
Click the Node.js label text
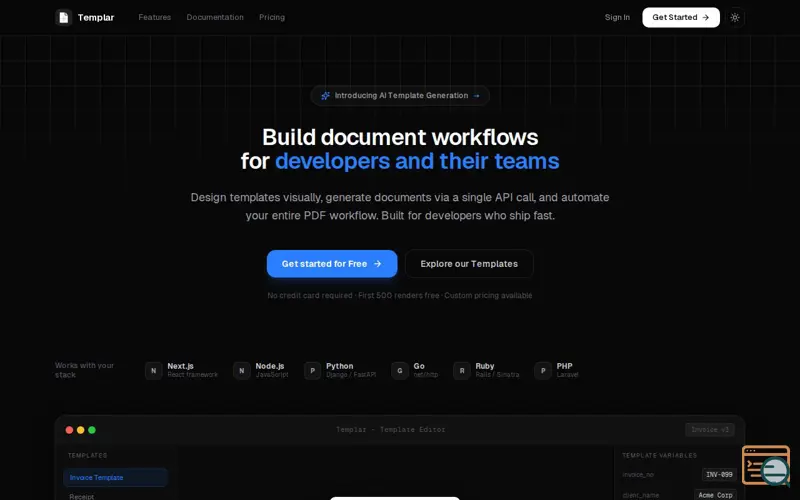click(x=270, y=366)
